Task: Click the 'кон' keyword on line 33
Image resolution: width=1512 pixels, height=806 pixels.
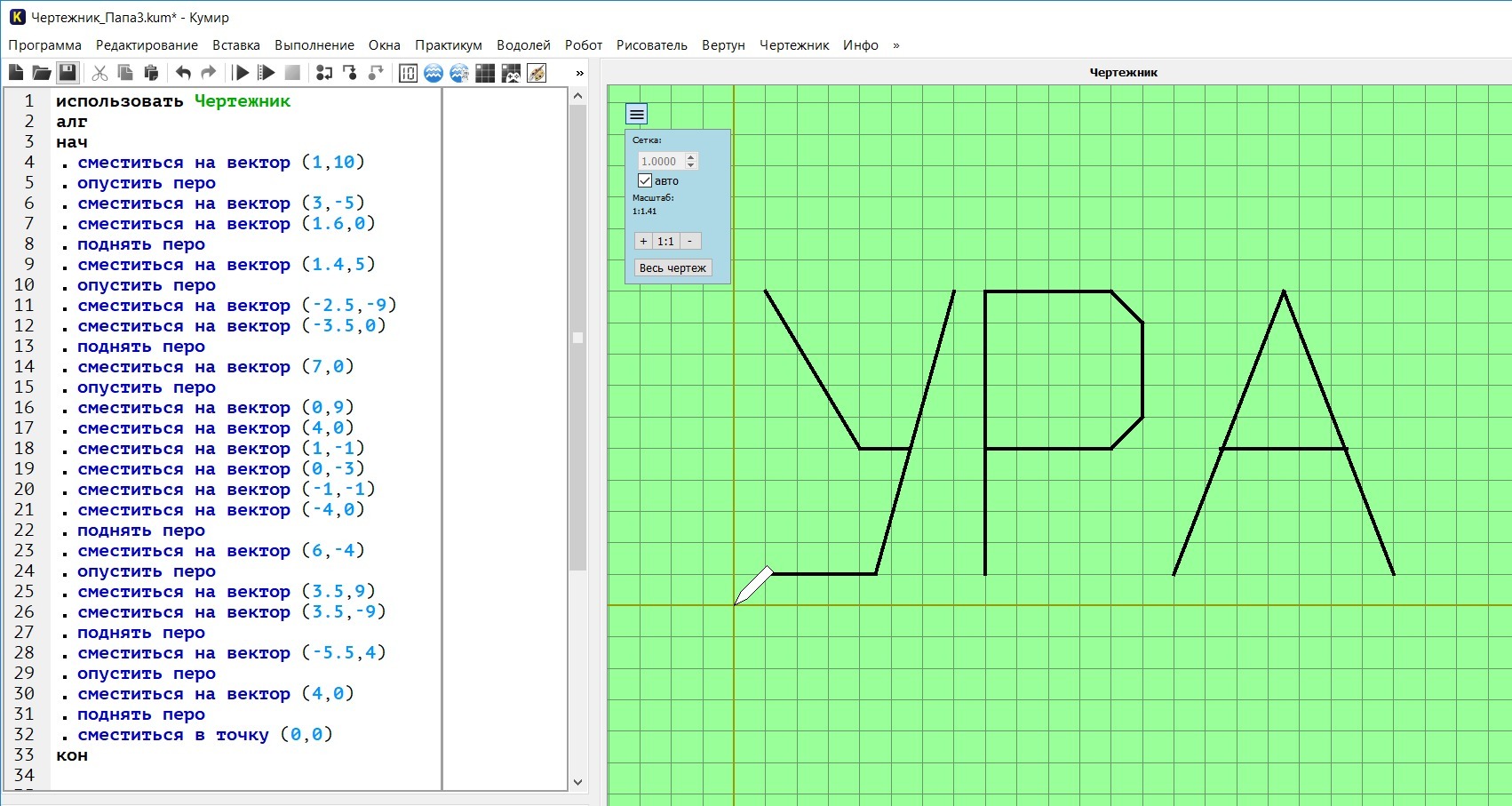Action: 72,755
